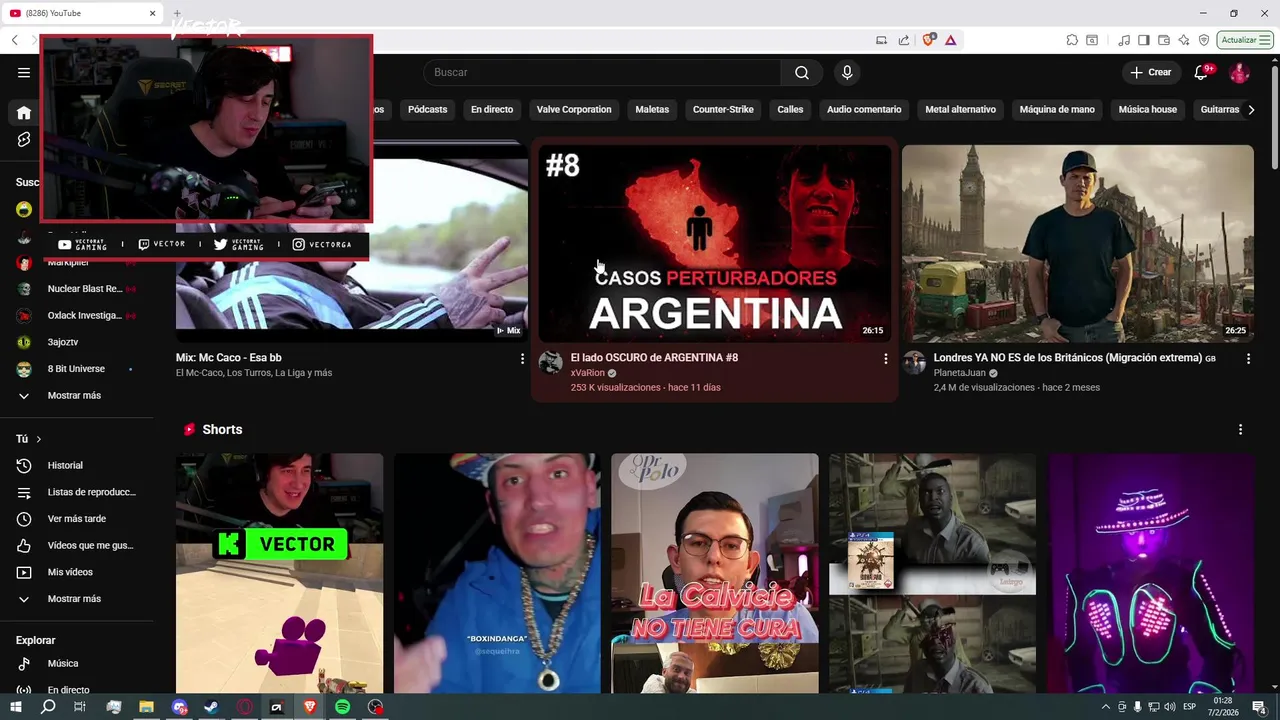Open PlanetaJuan channel link
1280x720 pixels.
pyautogui.click(x=960, y=373)
